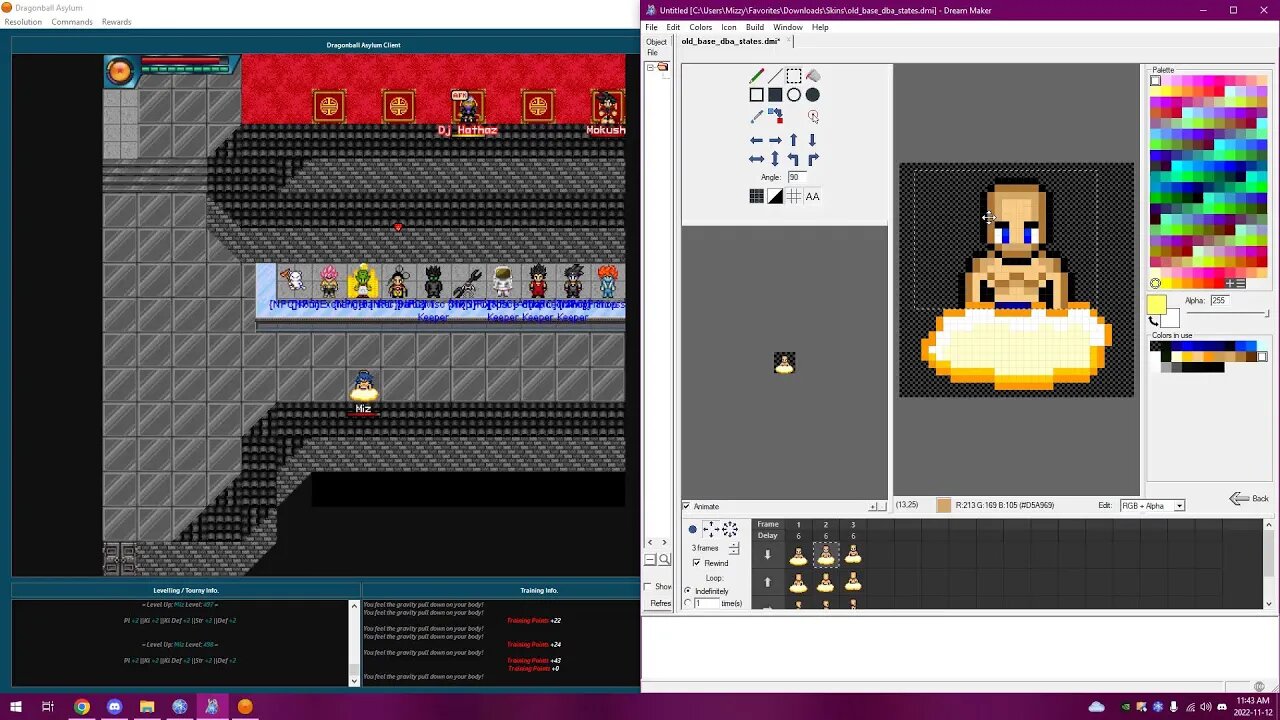1280x720 pixels.
Task: Open Resolution menu in Dragonball Asylum
Action: [23, 22]
